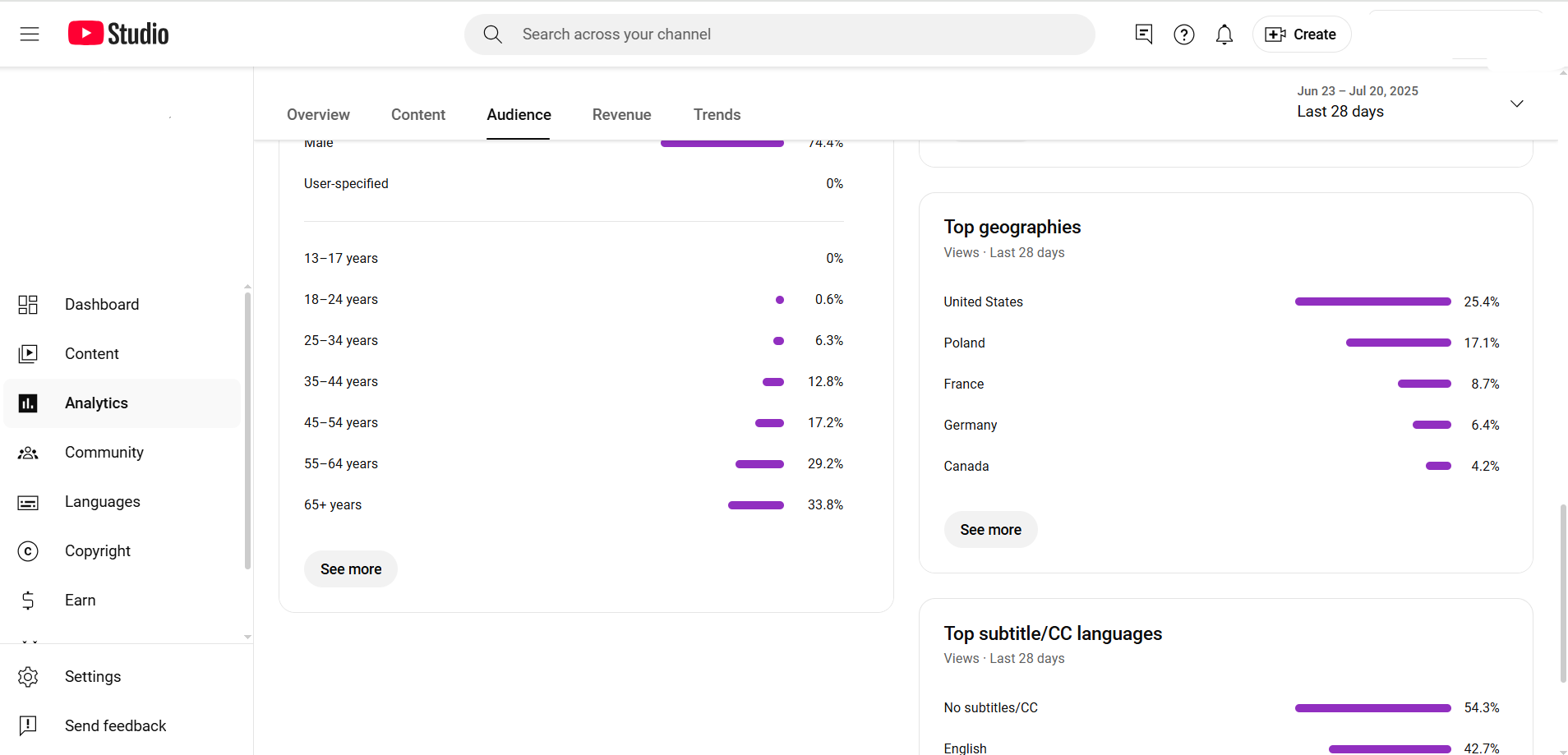Viewport: 1568px width, 755px height.
Task: Click the United States views bar
Action: pos(1372,302)
